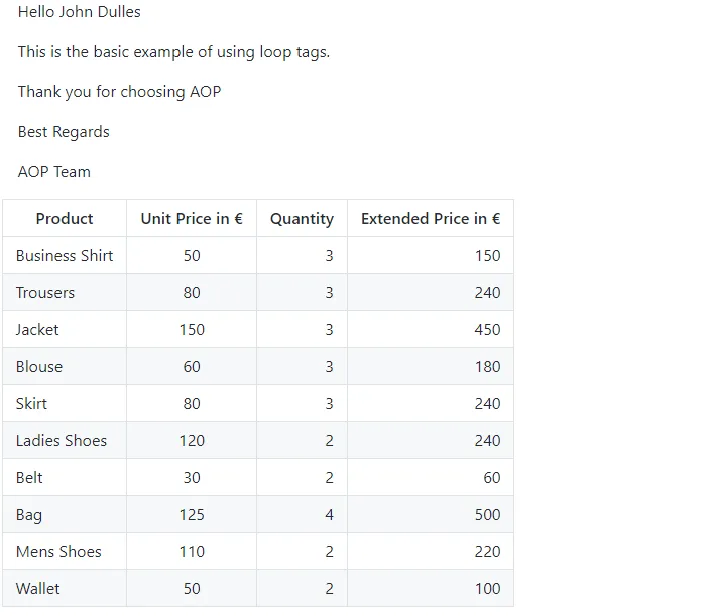Viewport: 715px width, 616px height.
Task: Click the Unit Price in € header
Action: [x=192, y=218]
